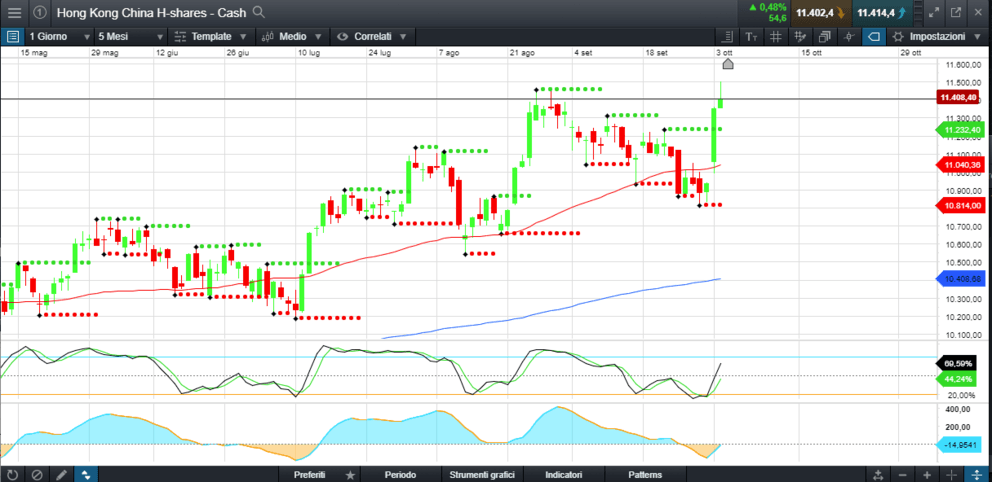Viewport: 992px width, 482px height.
Task: Open the Preferiti tab
Action: tap(309, 474)
